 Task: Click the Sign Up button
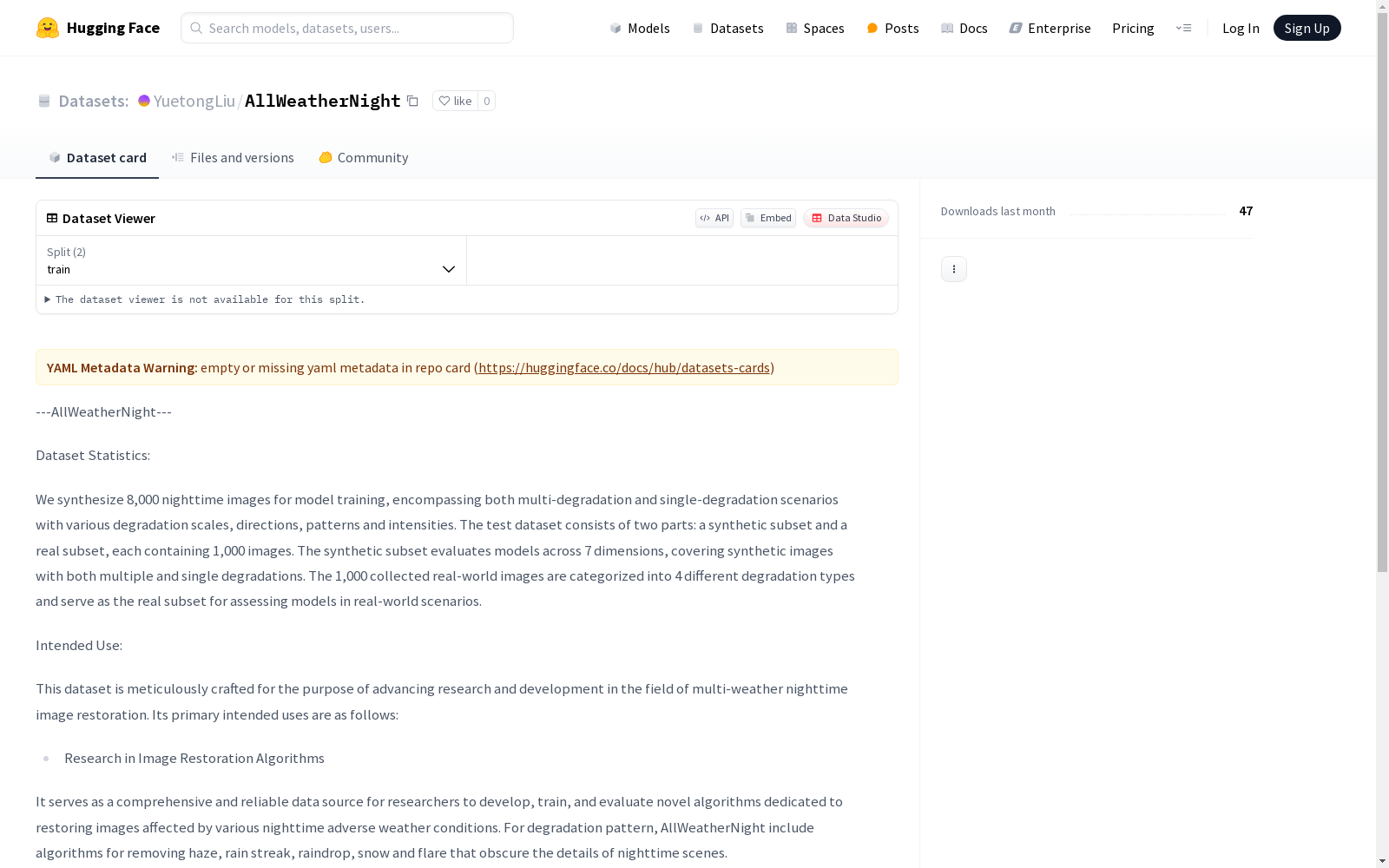[x=1307, y=28]
